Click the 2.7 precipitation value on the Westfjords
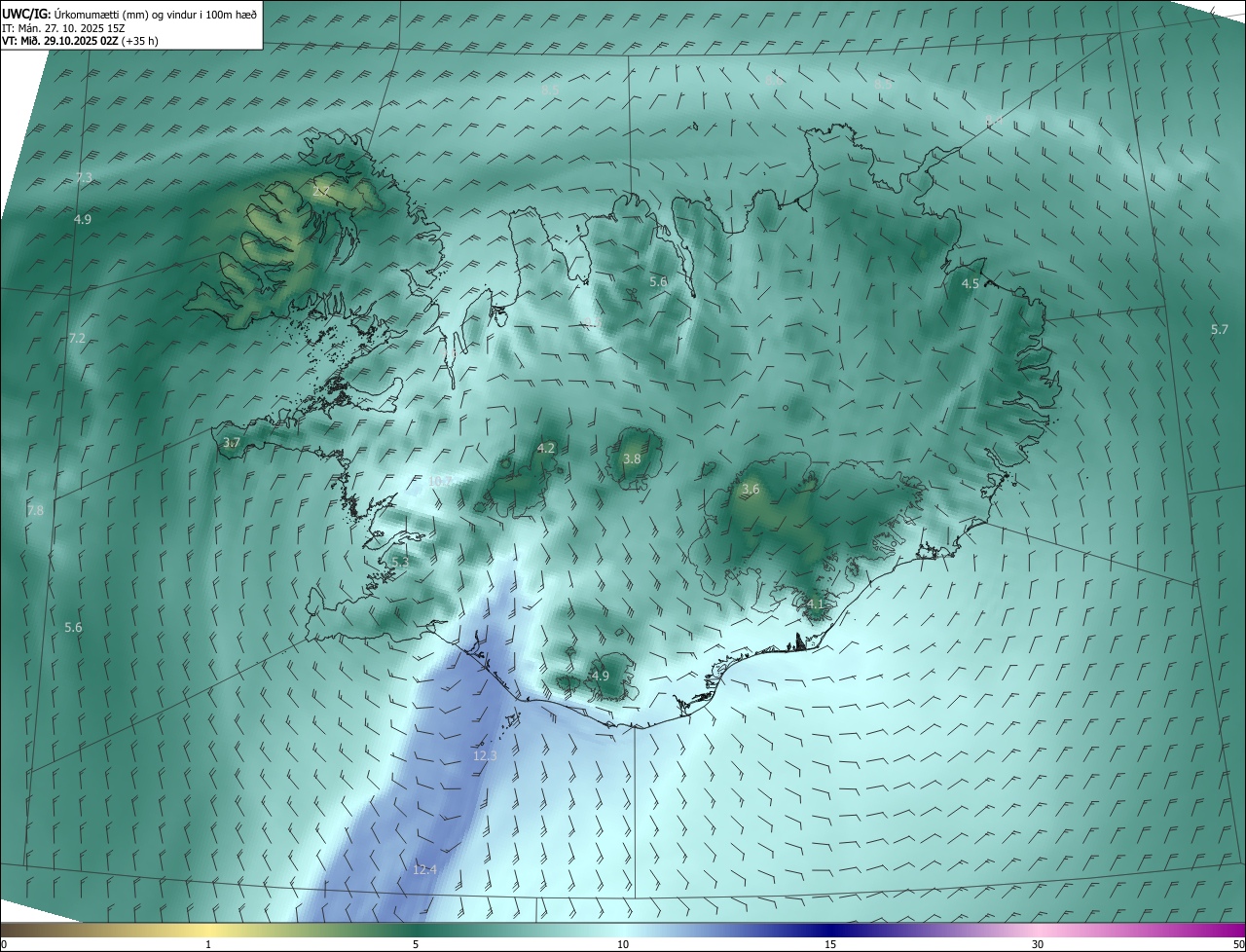This screenshot has width=1246, height=952. 321,192
